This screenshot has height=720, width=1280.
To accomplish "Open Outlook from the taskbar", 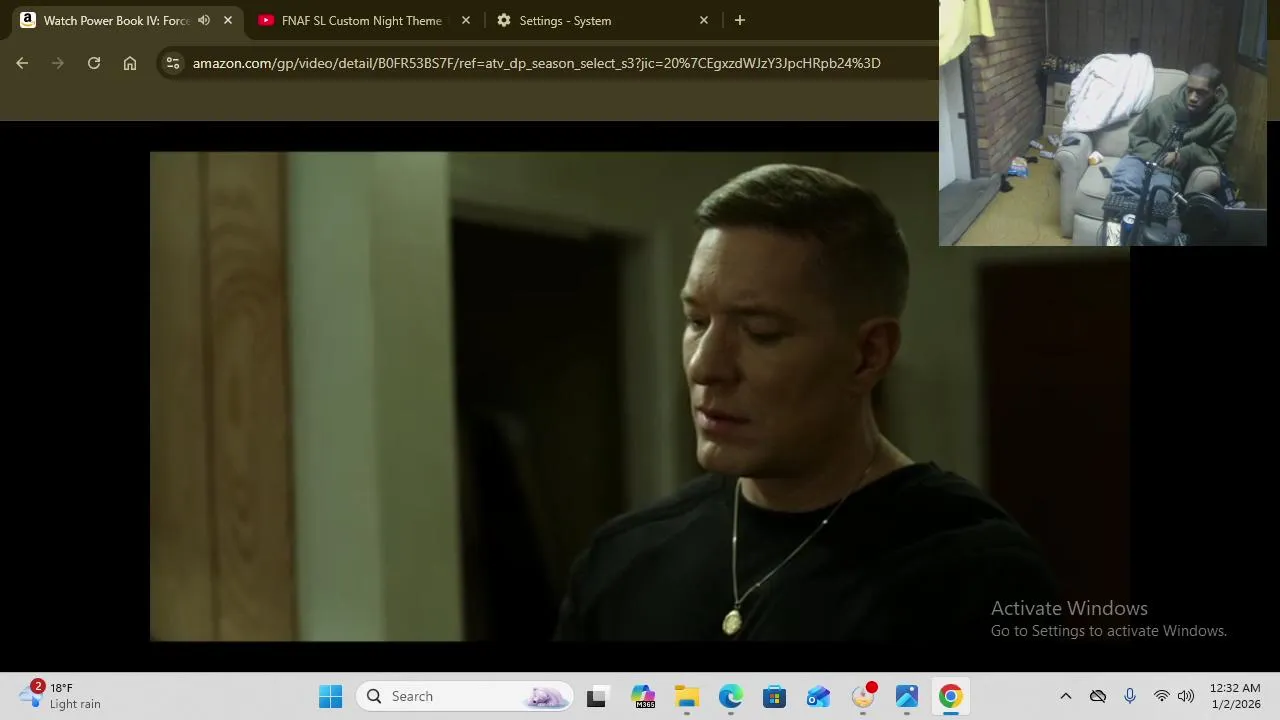I will (818, 696).
